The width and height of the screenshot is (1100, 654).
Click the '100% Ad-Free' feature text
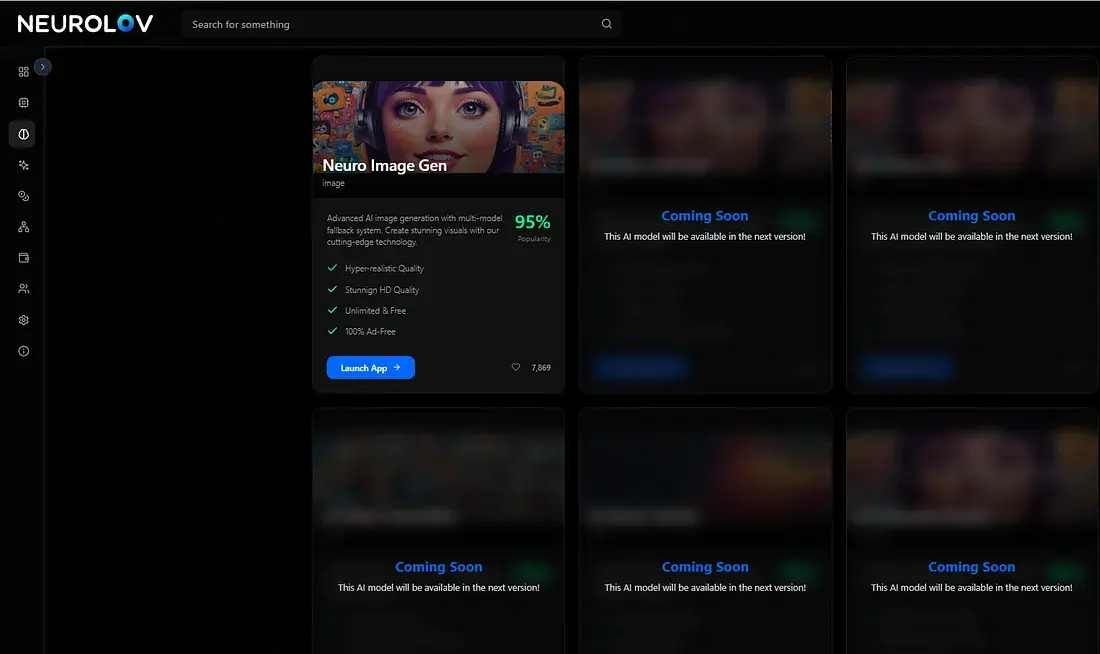click(370, 331)
